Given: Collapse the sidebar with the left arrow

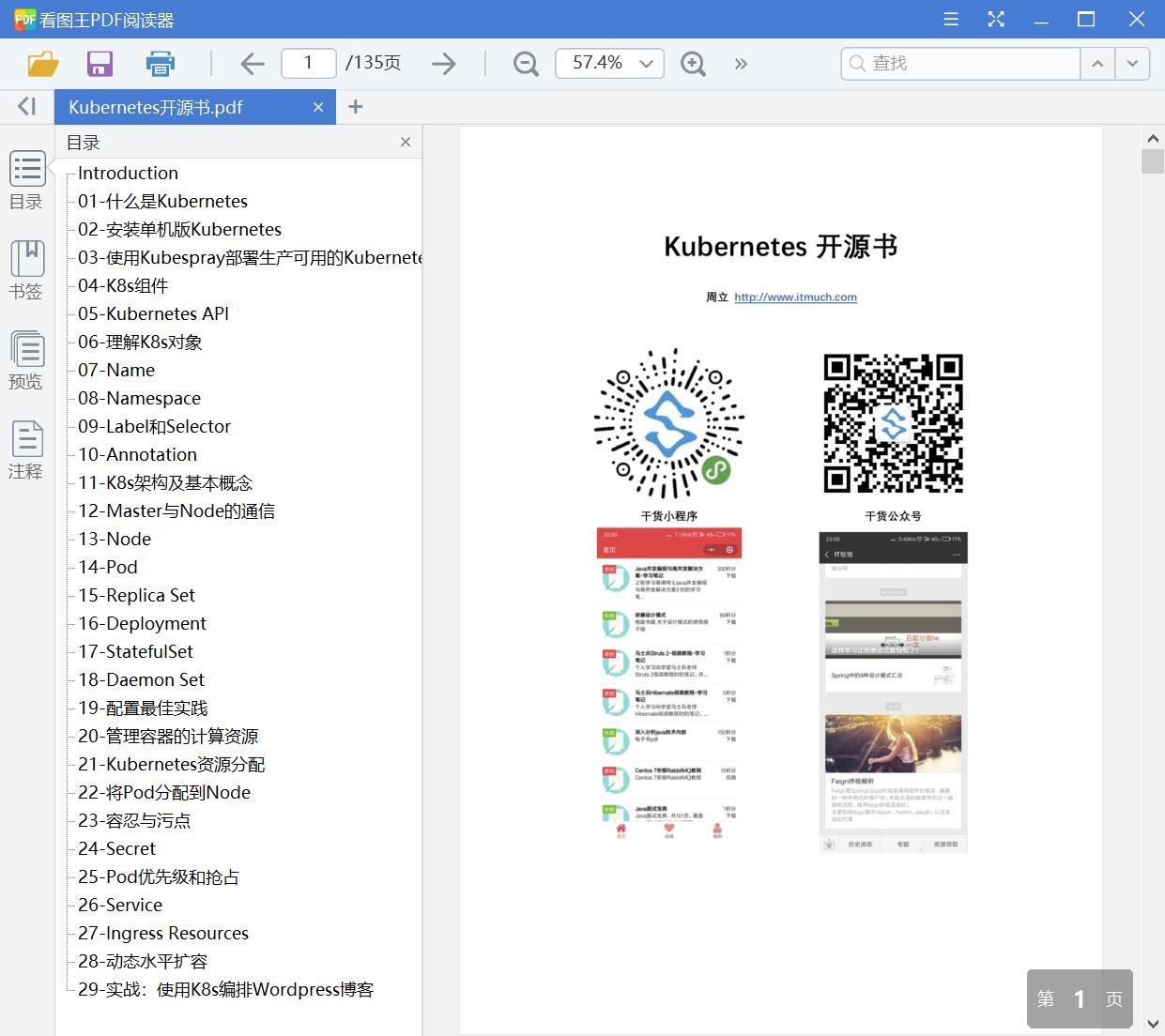Looking at the screenshot, I should point(27,107).
